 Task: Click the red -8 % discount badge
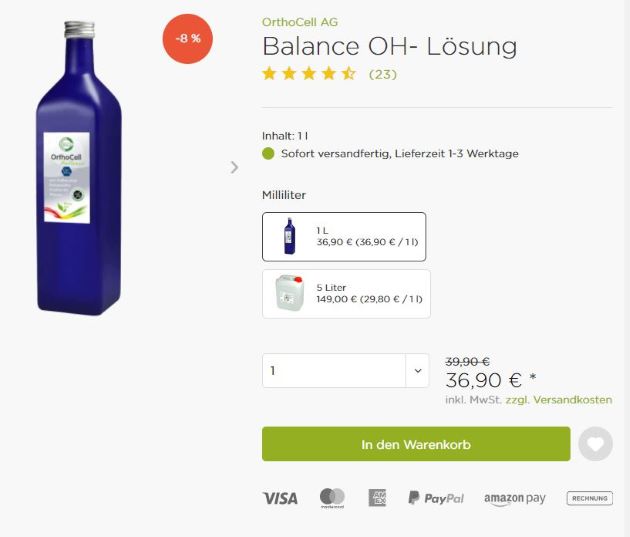pos(188,39)
